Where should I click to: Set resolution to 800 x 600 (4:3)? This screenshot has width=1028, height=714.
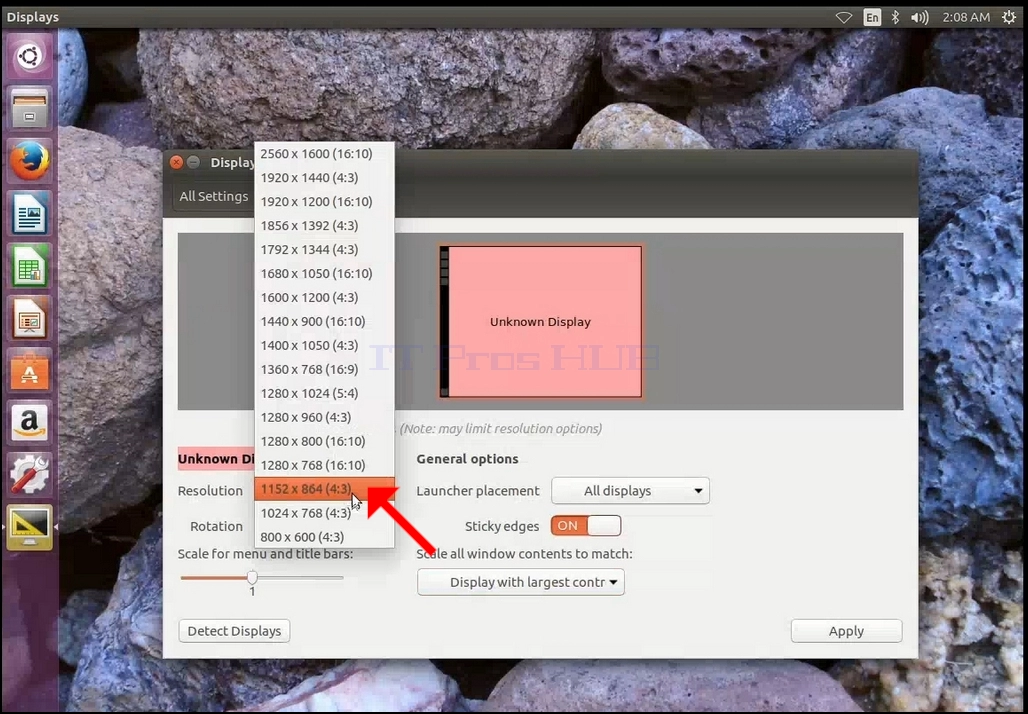325,536
